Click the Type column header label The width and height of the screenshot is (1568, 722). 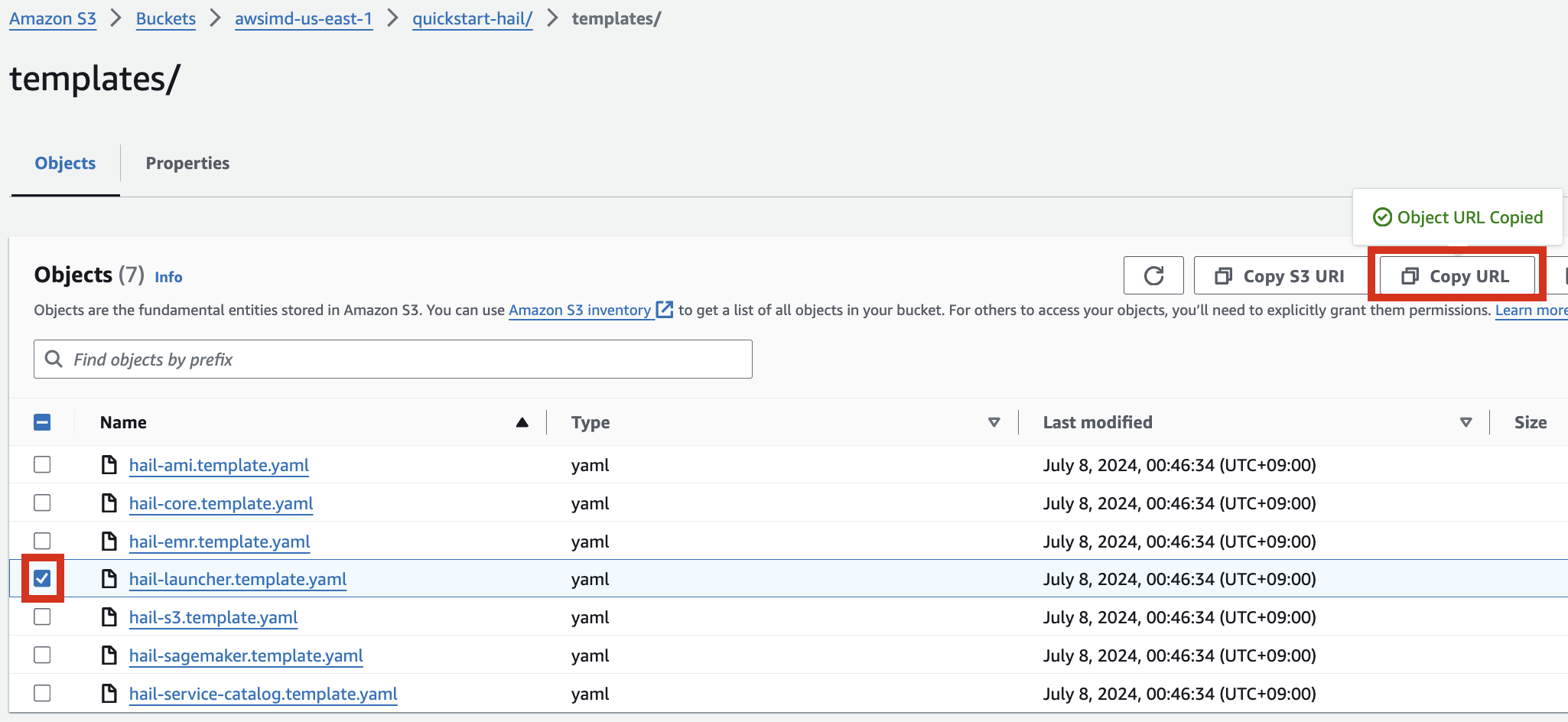coord(590,422)
